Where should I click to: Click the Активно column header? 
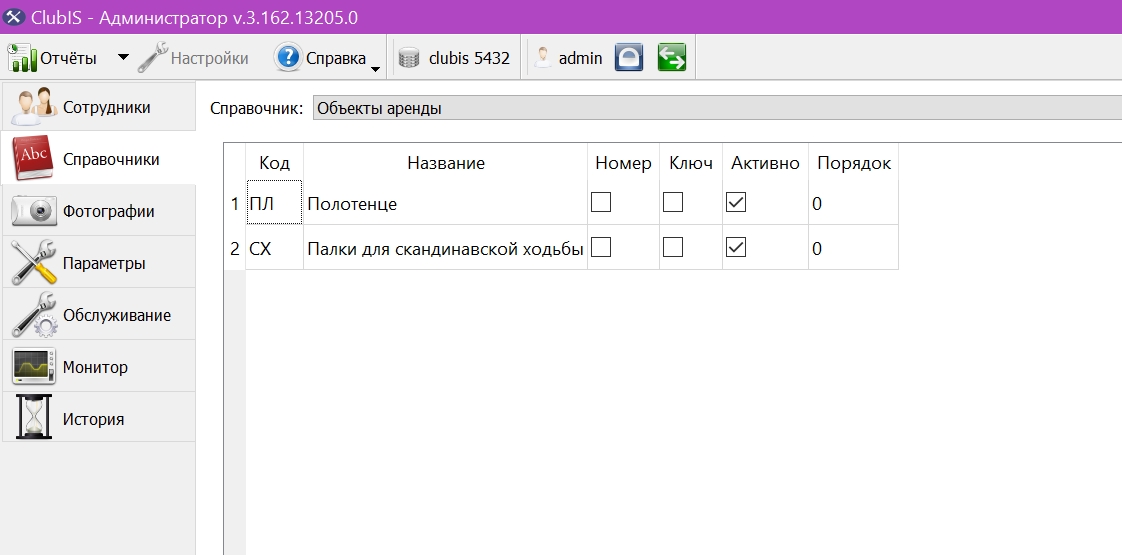coord(765,163)
